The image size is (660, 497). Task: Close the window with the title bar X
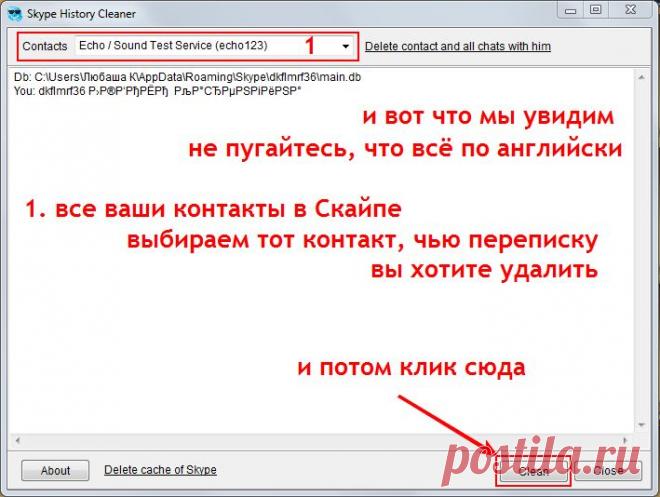630,10
